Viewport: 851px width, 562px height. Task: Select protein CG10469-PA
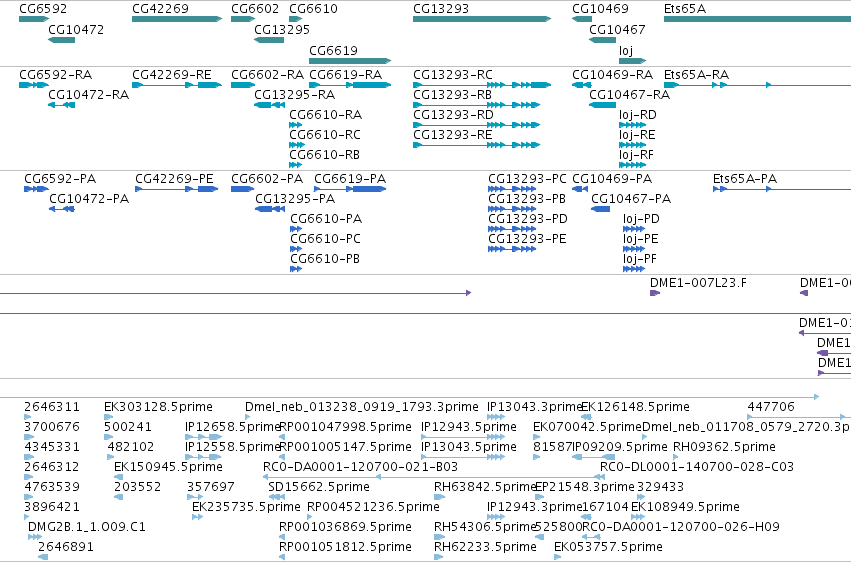[612, 178]
